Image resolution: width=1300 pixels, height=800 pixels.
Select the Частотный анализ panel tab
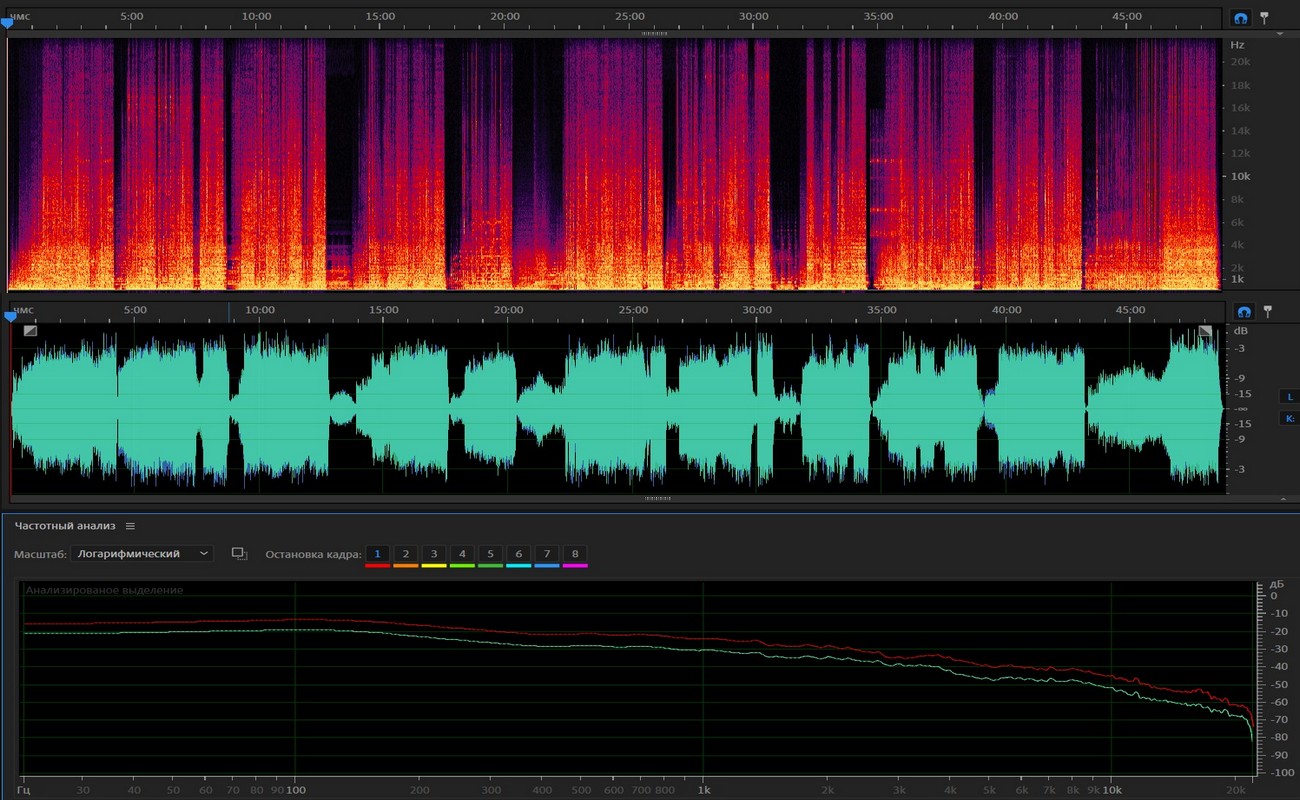tap(65, 526)
